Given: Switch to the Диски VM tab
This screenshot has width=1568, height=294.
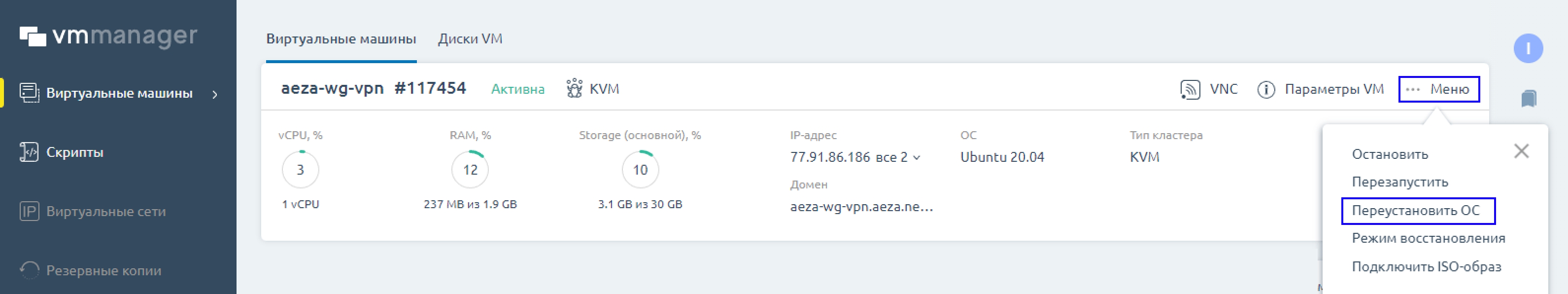Looking at the screenshot, I should click(x=470, y=39).
